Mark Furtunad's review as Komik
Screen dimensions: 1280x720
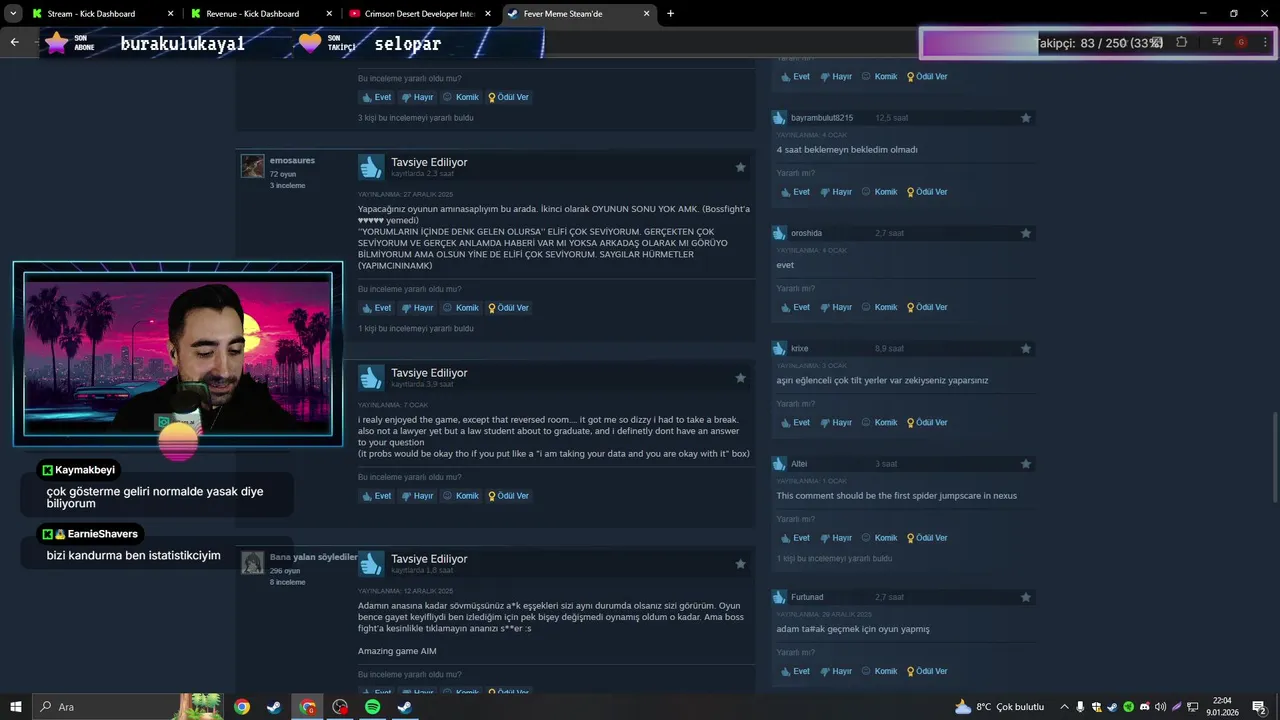pos(880,671)
